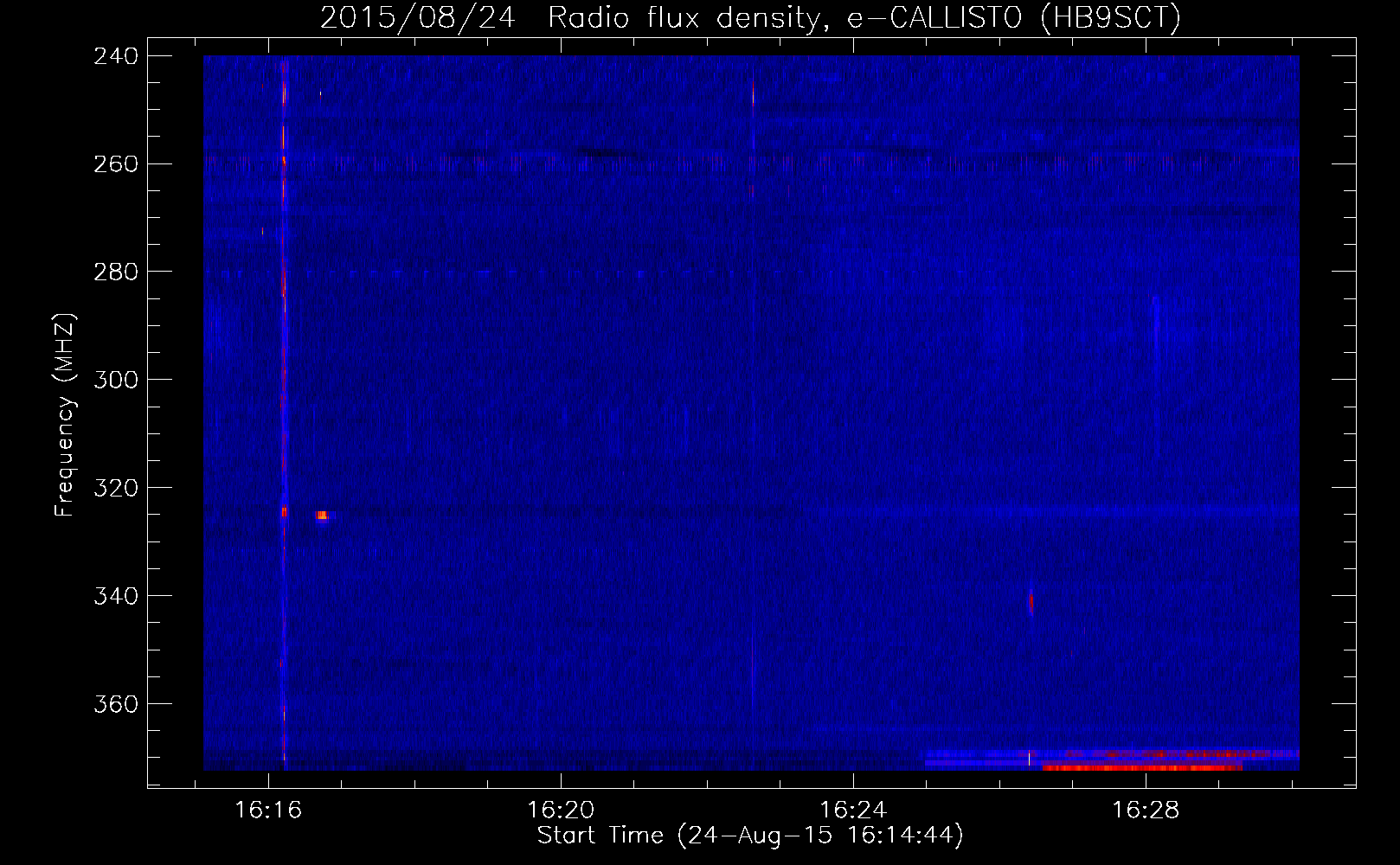Select the 340 frequency tick label

pos(116,597)
